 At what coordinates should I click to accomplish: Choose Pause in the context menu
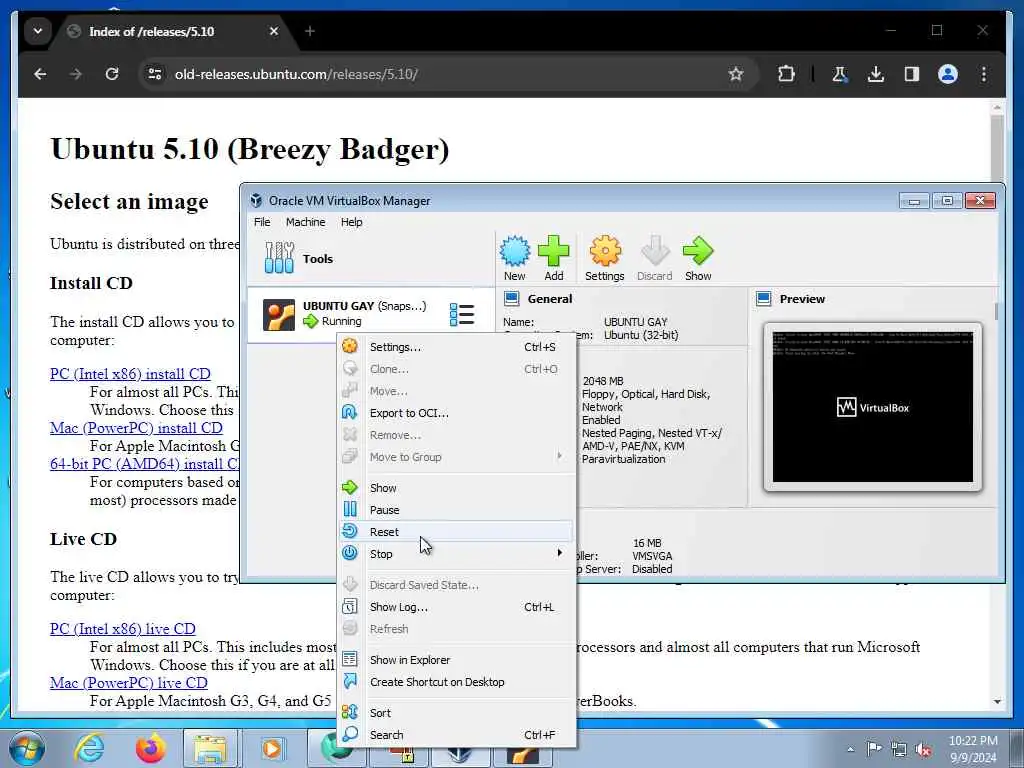pos(457,510)
